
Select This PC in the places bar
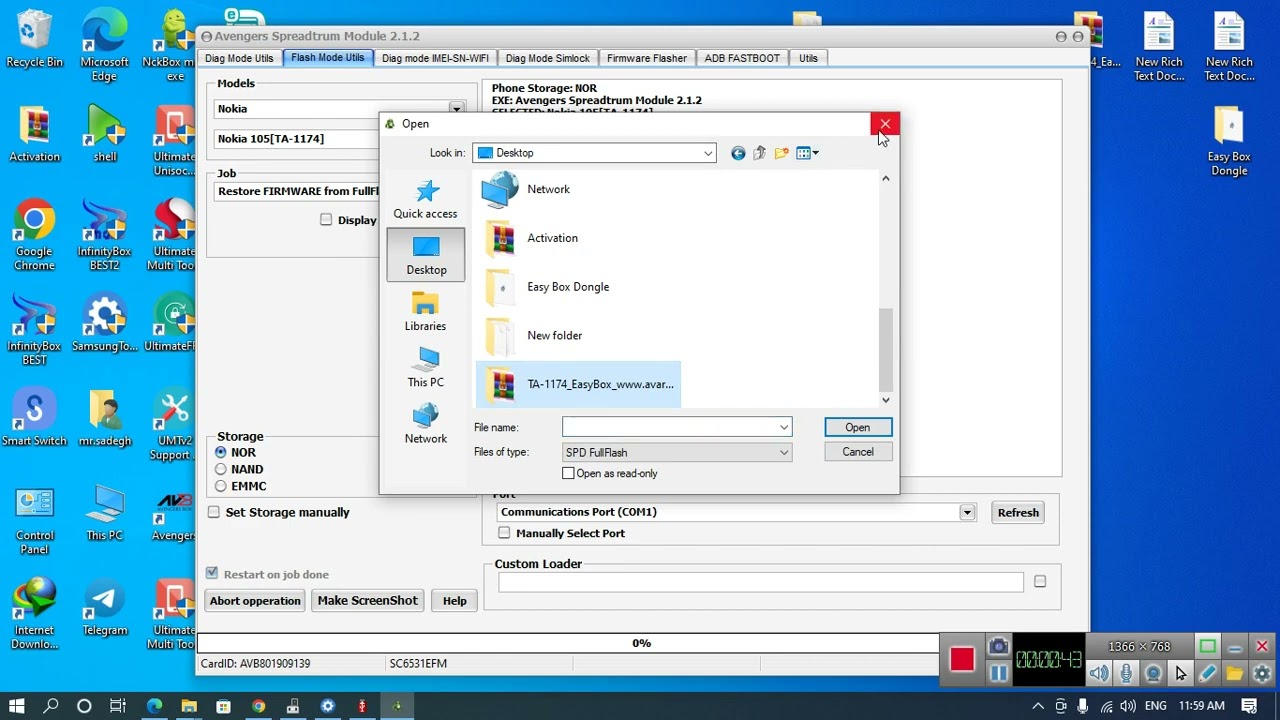coord(425,367)
